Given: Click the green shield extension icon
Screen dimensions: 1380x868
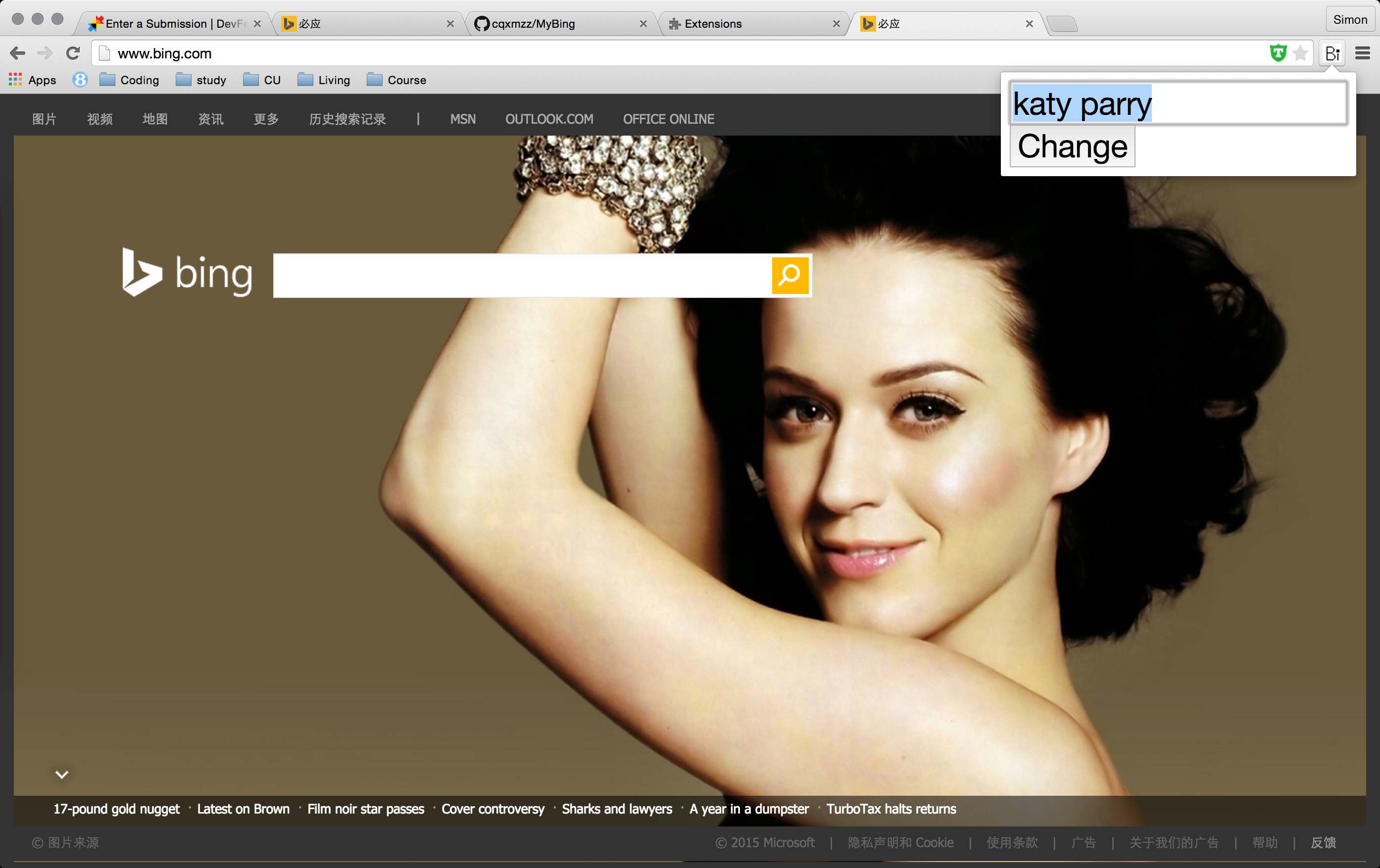Looking at the screenshot, I should click(x=1278, y=53).
